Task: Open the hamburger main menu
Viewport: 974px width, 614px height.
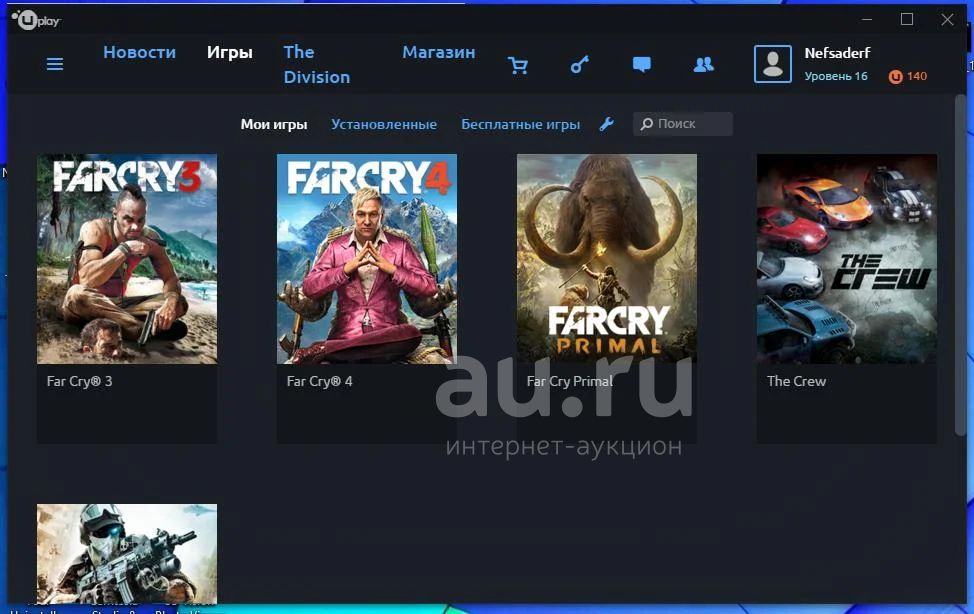Action: (55, 64)
